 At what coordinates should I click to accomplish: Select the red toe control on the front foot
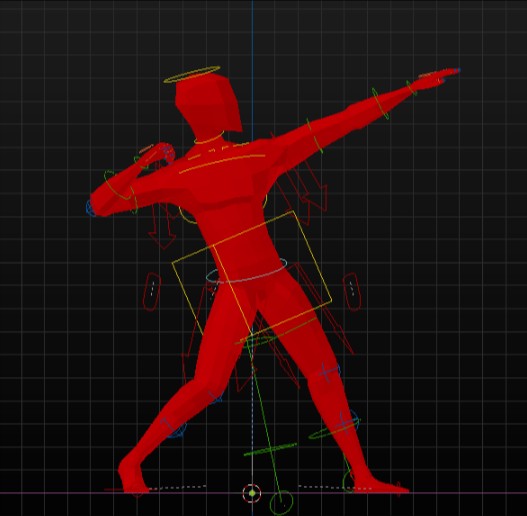click(x=399, y=489)
